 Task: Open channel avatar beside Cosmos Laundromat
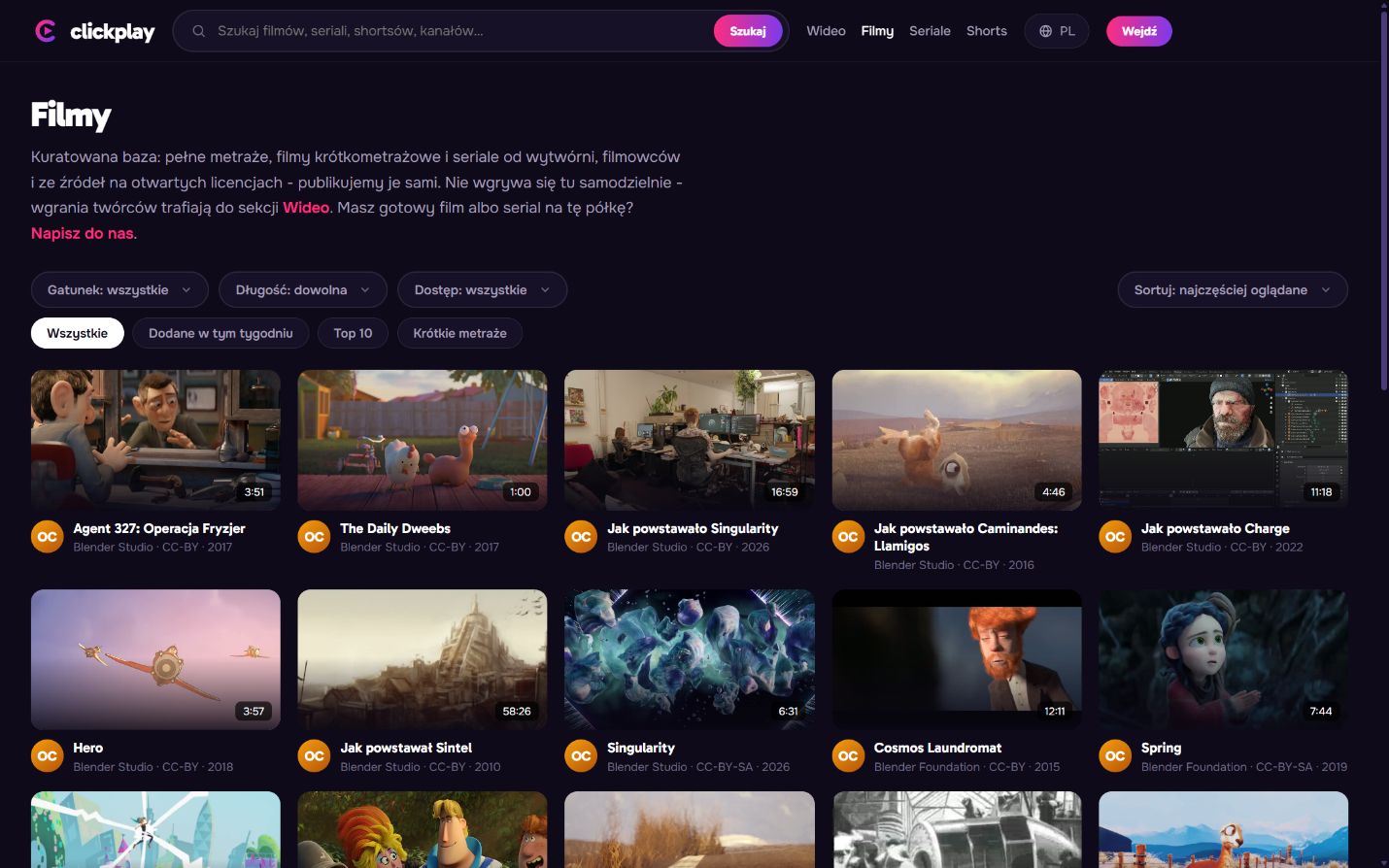pos(848,756)
